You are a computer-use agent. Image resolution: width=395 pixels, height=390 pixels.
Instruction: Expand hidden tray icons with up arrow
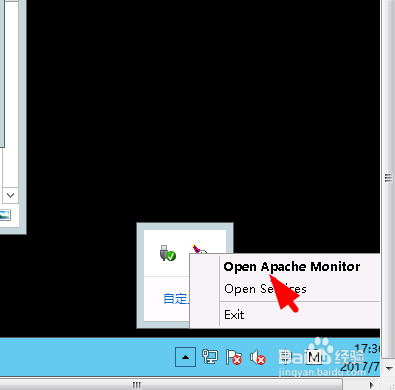coord(186,357)
